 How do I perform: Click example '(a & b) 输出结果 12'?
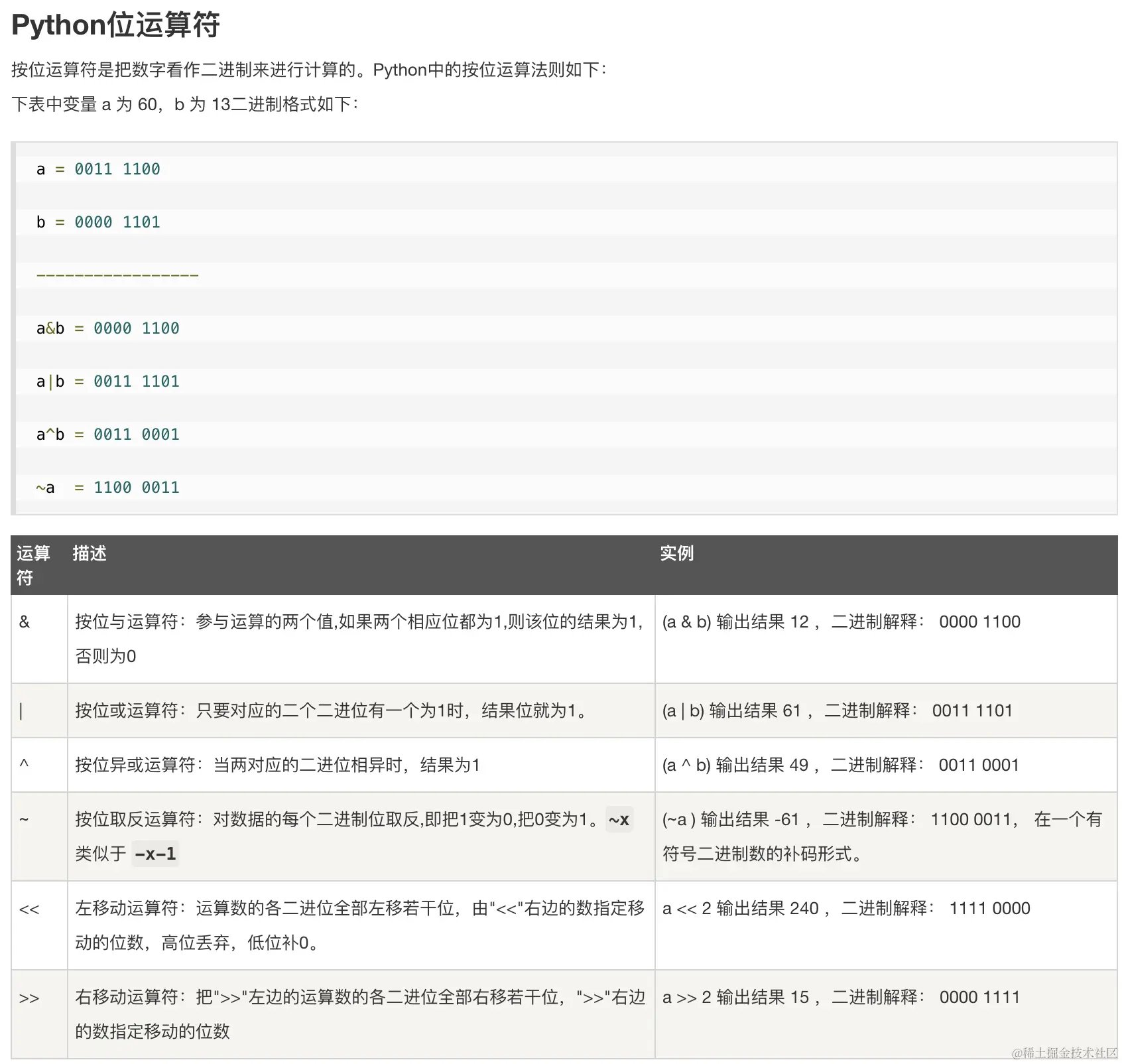(x=841, y=622)
